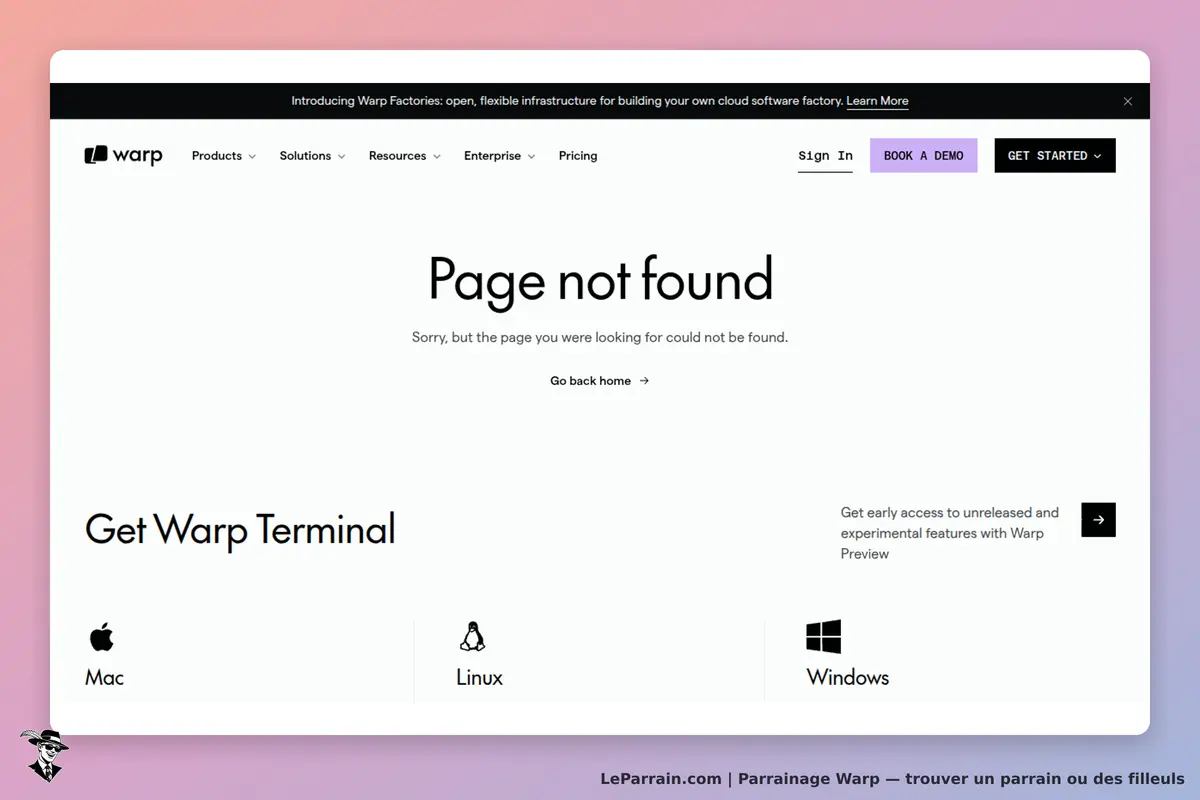This screenshot has height=800, width=1200.
Task: Select the Windows download label
Action: click(x=848, y=677)
